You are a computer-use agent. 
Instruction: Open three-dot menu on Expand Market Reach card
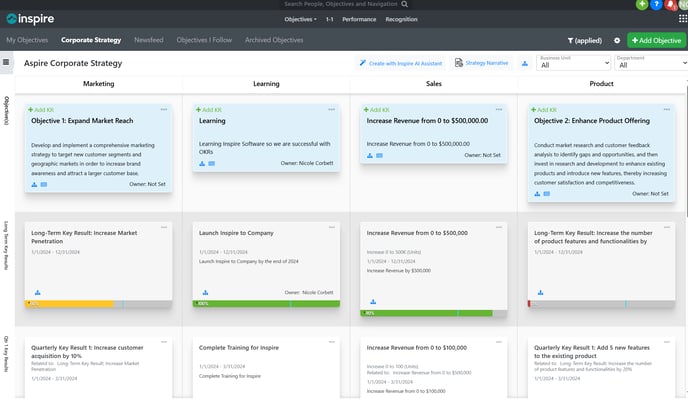click(x=164, y=109)
